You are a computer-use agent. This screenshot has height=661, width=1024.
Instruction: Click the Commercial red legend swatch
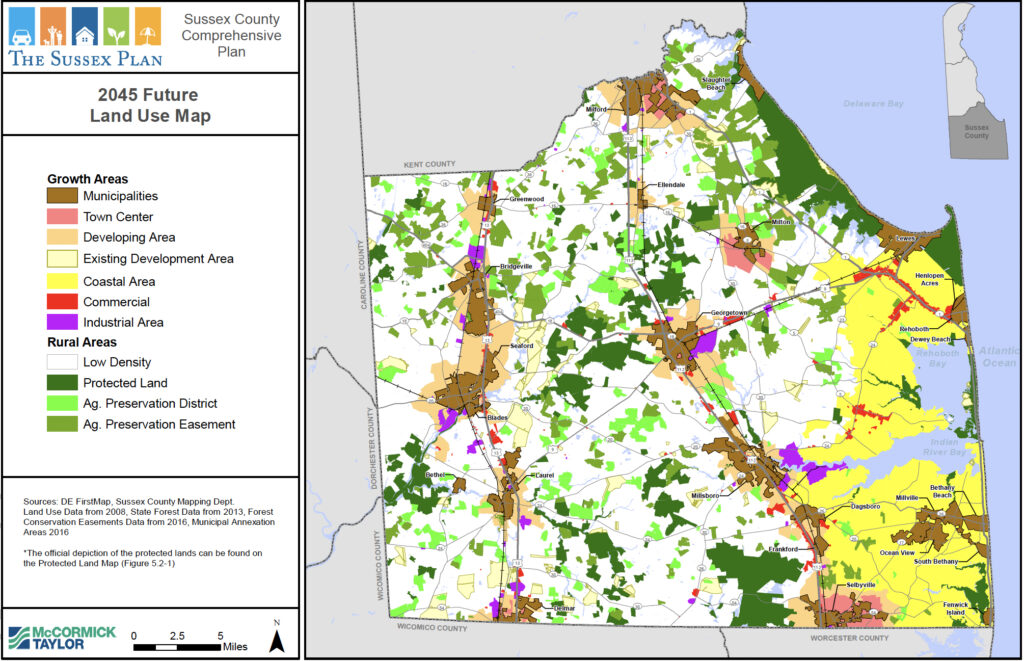click(x=62, y=302)
